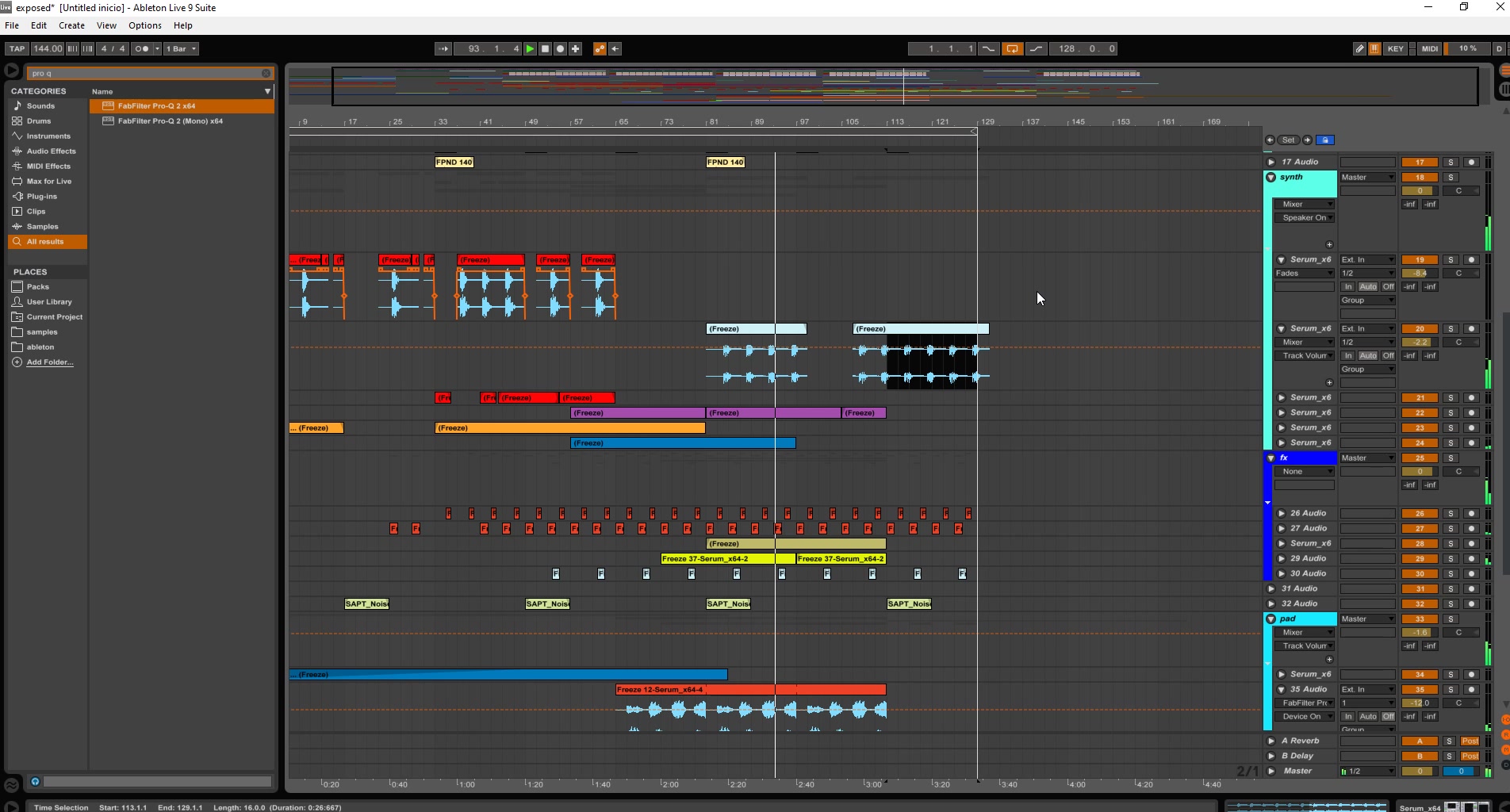Unfold the 35 Audio track

tap(1282, 690)
